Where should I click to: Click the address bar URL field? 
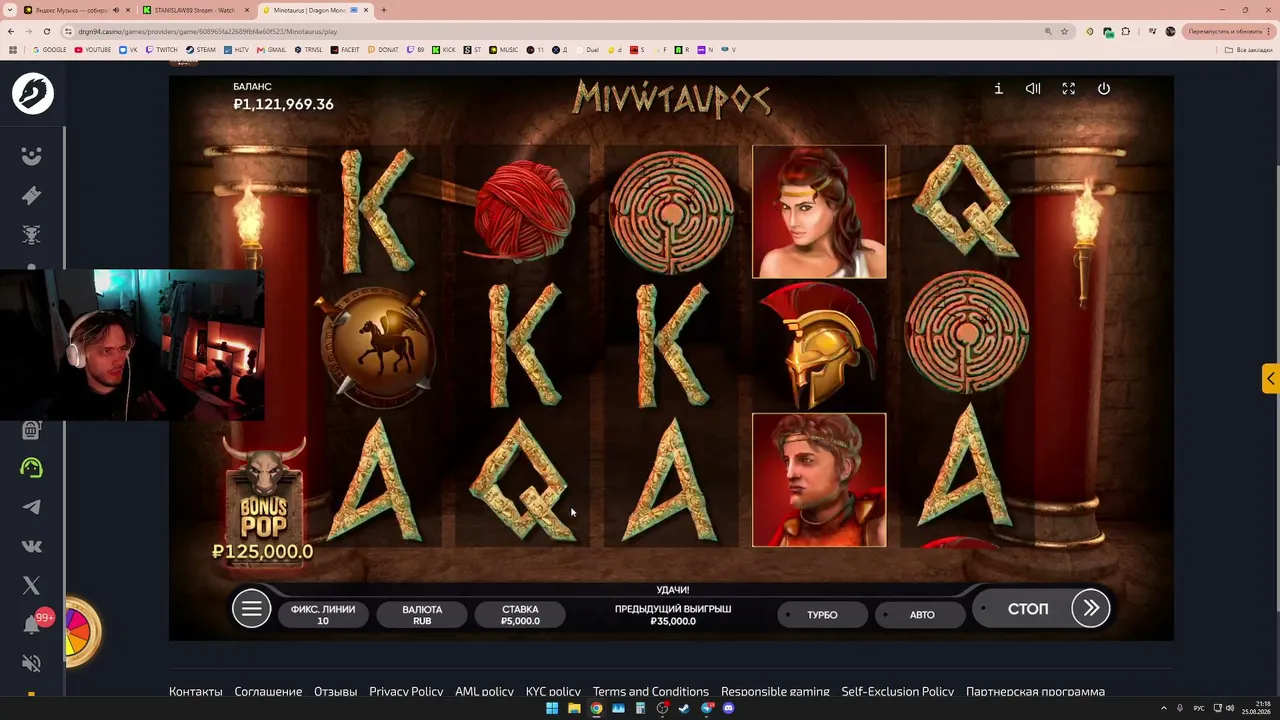pos(550,32)
